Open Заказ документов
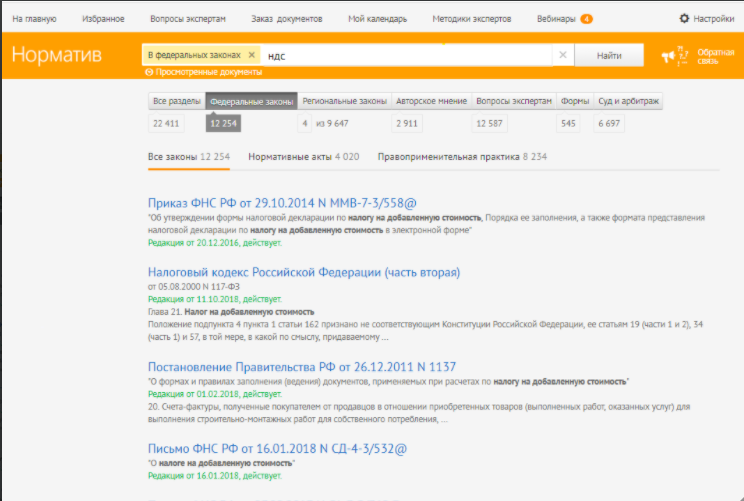The image size is (744, 501). pyautogui.click(x=287, y=19)
